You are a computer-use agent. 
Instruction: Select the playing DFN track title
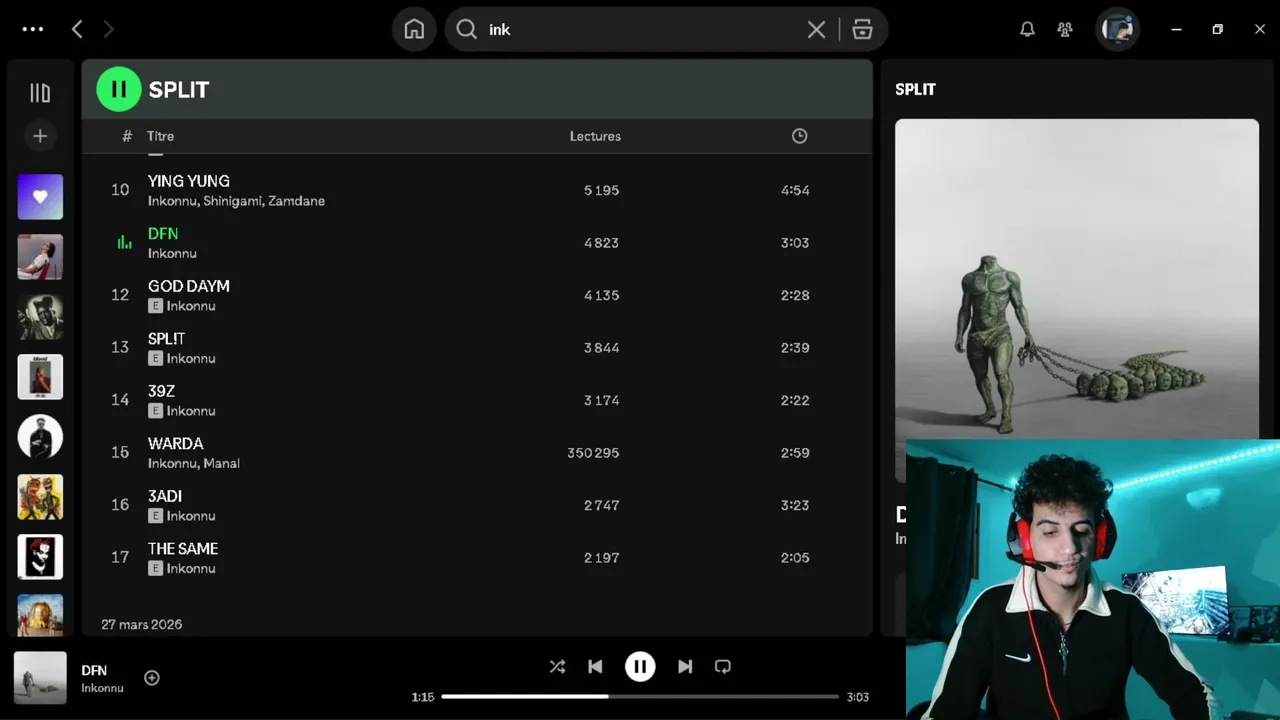163,234
